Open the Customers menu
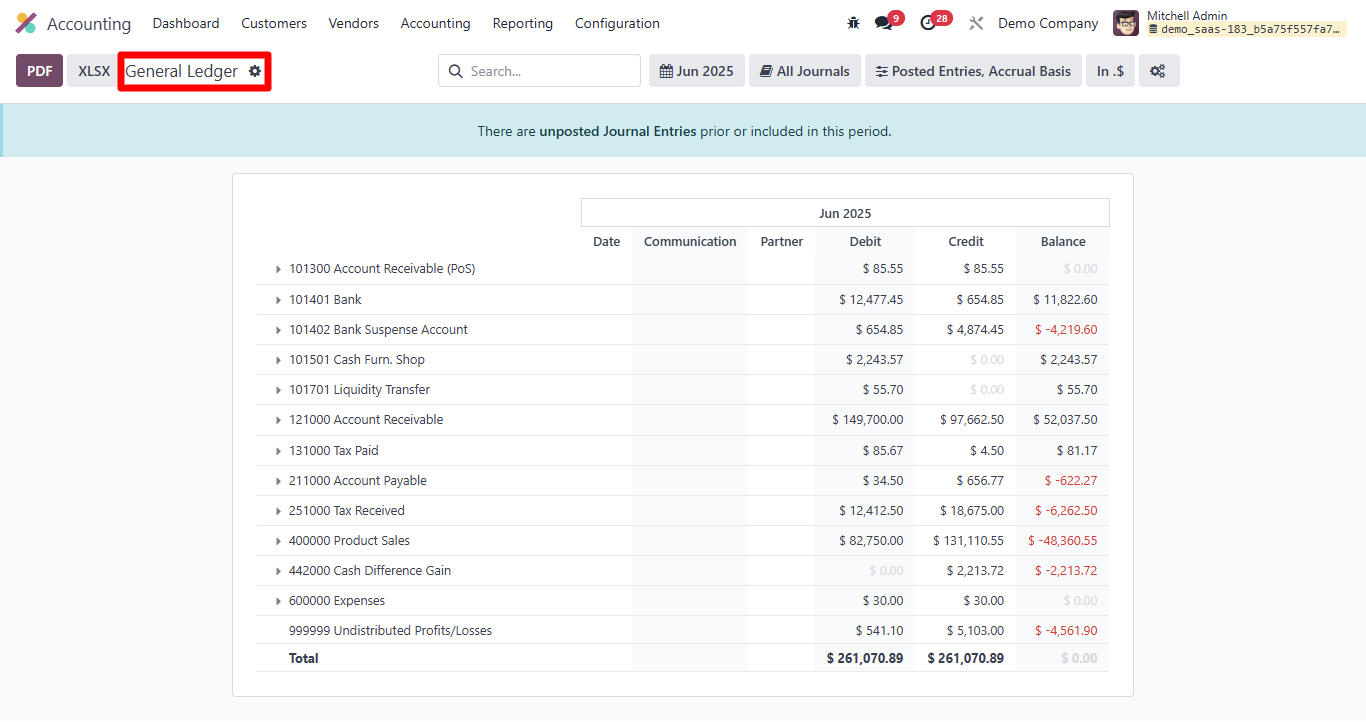This screenshot has width=1366, height=722. pyautogui.click(x=274, y=23)
